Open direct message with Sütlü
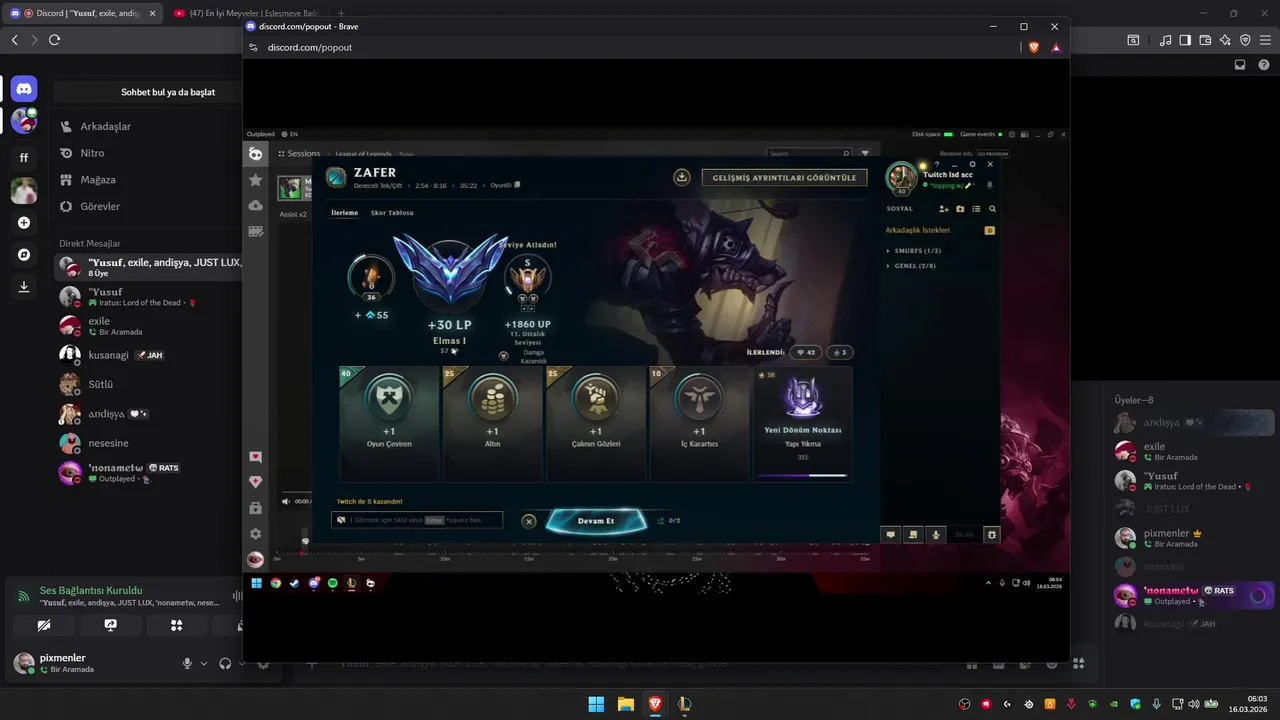This screenshot has height=720, width=1280. pyautogui.click(x=147, y=384)
